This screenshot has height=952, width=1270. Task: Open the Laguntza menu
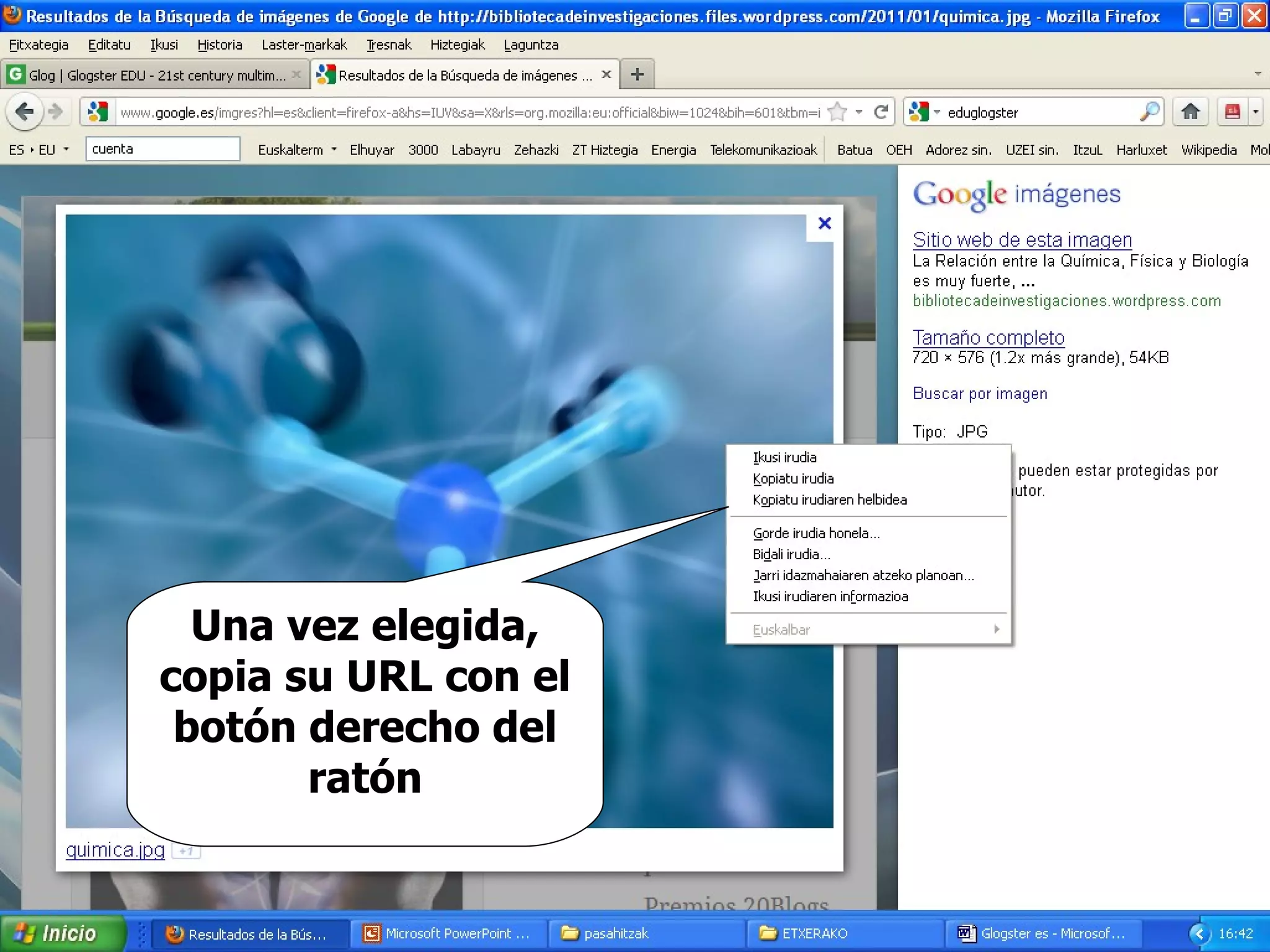pyautogui.click(x=531, y=45)
